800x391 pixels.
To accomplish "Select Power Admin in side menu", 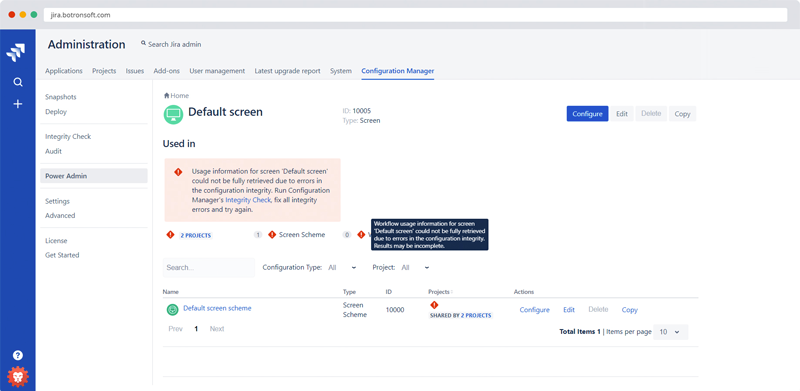I will (x=94, y=176).
